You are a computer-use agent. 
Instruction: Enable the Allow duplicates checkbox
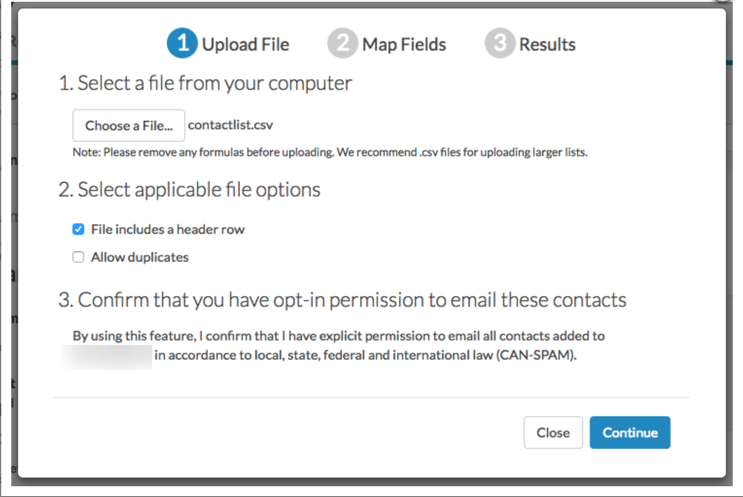[x=78, y=257]
